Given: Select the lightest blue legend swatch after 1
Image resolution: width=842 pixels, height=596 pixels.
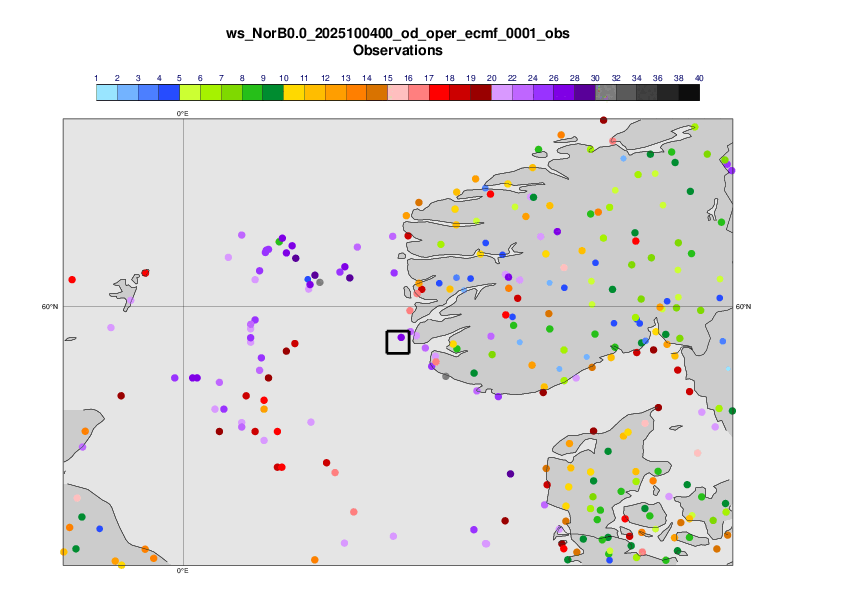Looking at the screenshot, I should pyautogui.click(x=106, y=93).
